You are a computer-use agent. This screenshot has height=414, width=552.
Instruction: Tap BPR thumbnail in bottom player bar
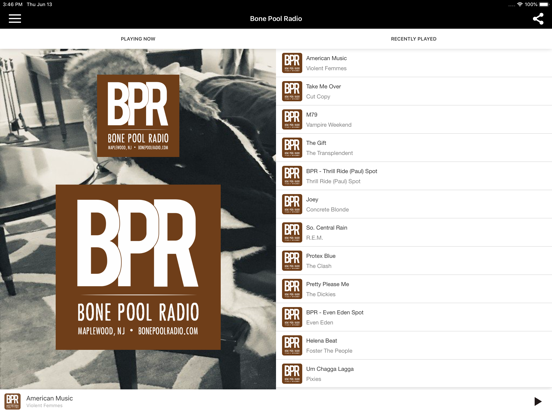(12, 401)
